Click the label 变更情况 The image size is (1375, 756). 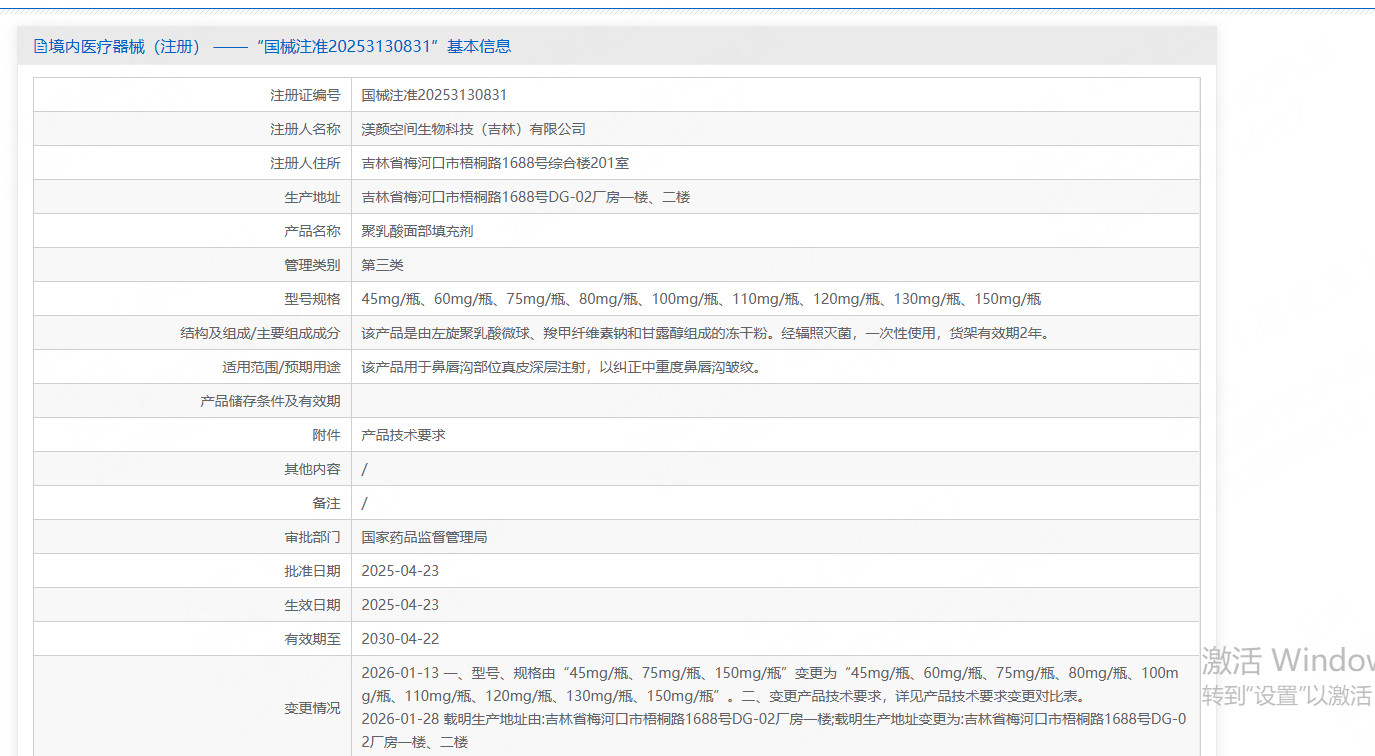coord(312,708)
